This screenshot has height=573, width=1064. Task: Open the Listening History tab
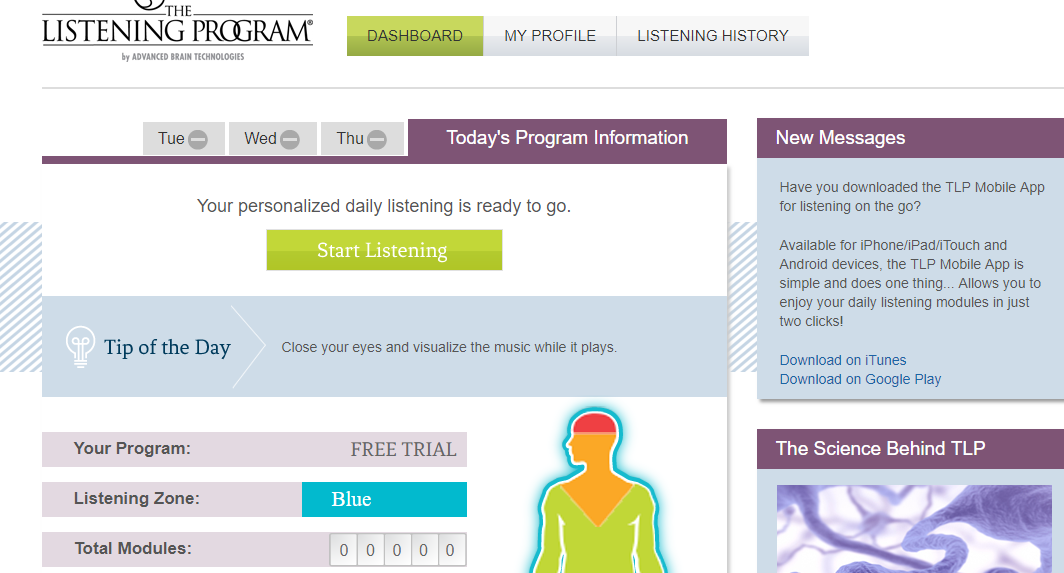pyautogui.click(x=712, y=36)
